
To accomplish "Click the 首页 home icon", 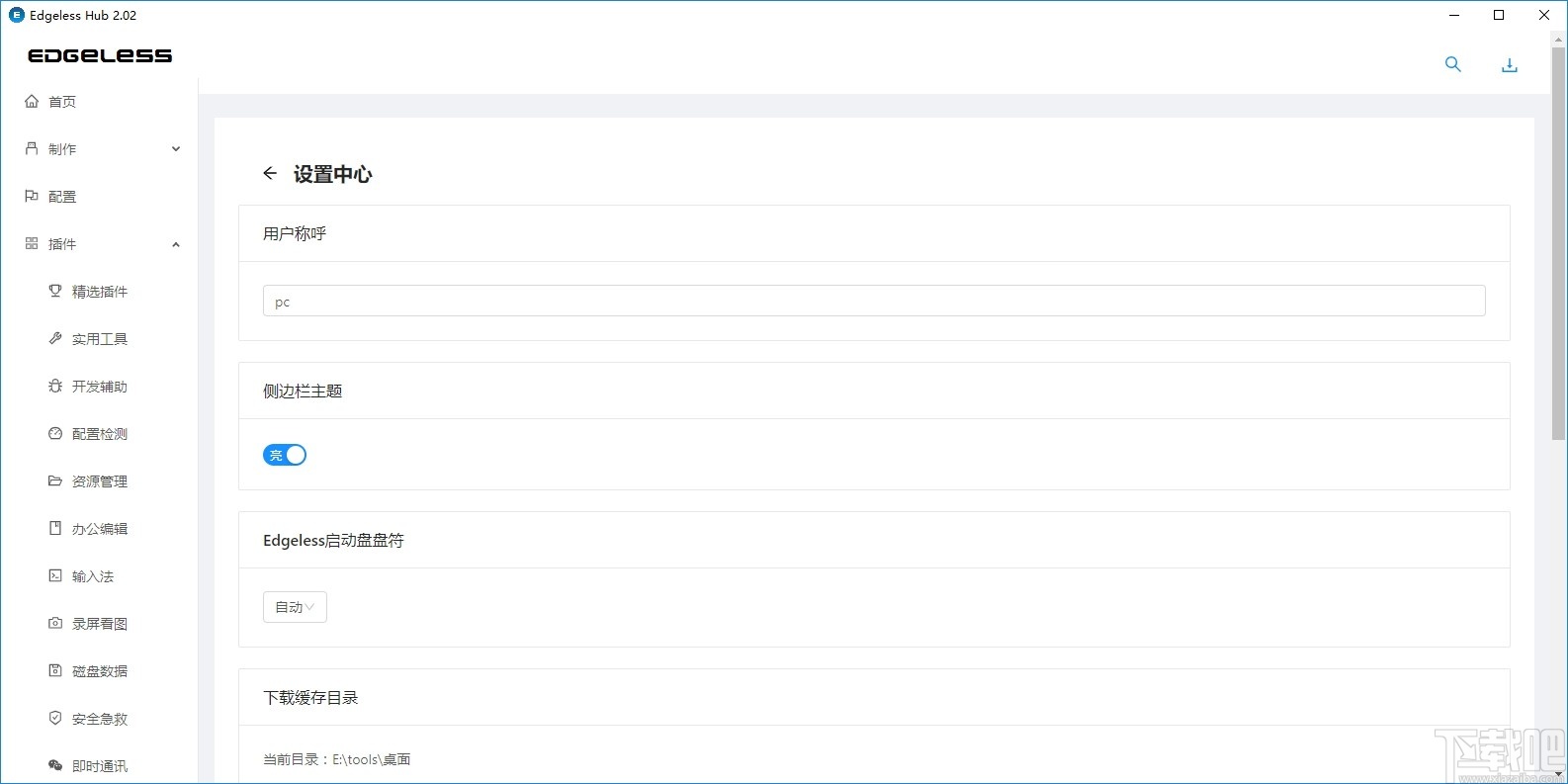I will coord(32,101).
